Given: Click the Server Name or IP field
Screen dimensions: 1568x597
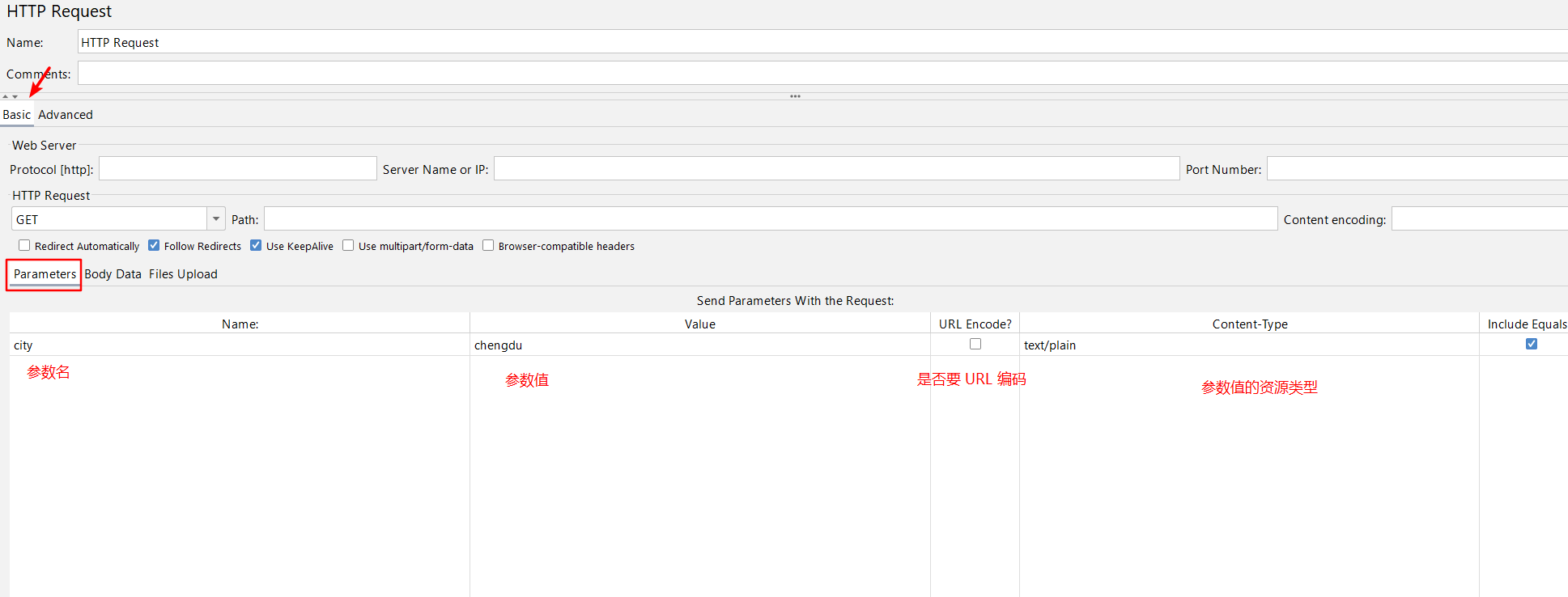Looking at the screenshot, I should [x=835, y=169].
